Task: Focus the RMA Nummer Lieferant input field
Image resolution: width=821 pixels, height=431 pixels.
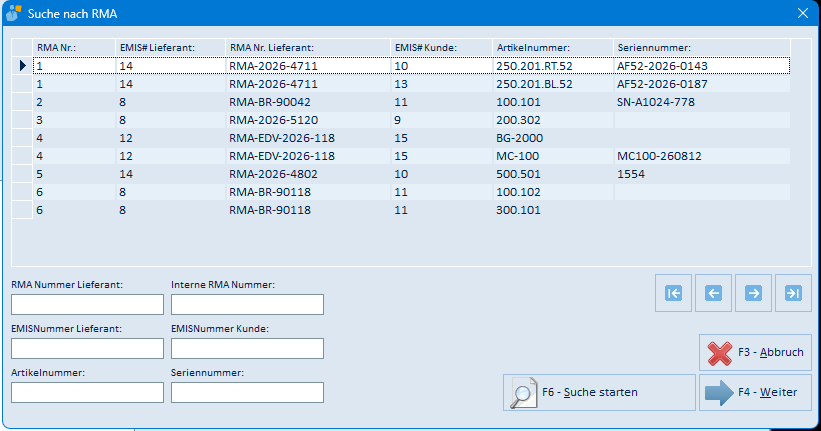Action: [87, 304]
